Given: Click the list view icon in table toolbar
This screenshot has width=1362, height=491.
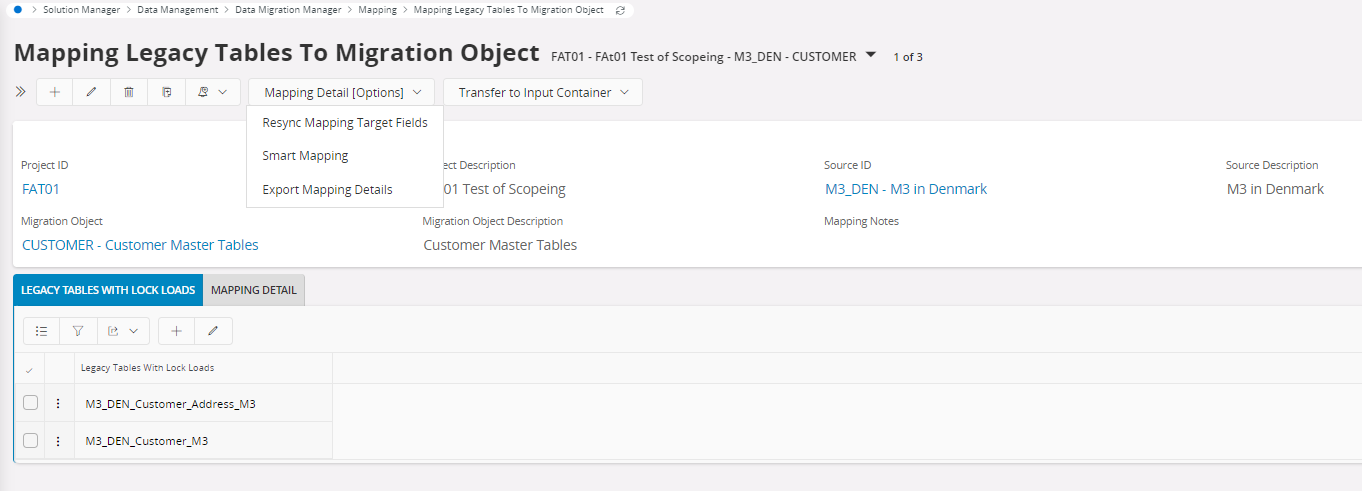Looking at the screenshot, I should (x=41, y=331).
